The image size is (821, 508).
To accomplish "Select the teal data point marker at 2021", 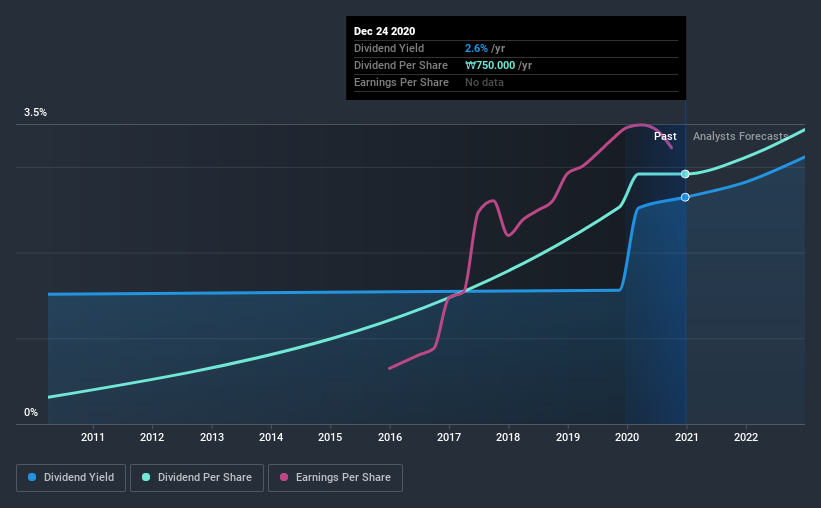I will pyautogui.click(x=685, y=174).
